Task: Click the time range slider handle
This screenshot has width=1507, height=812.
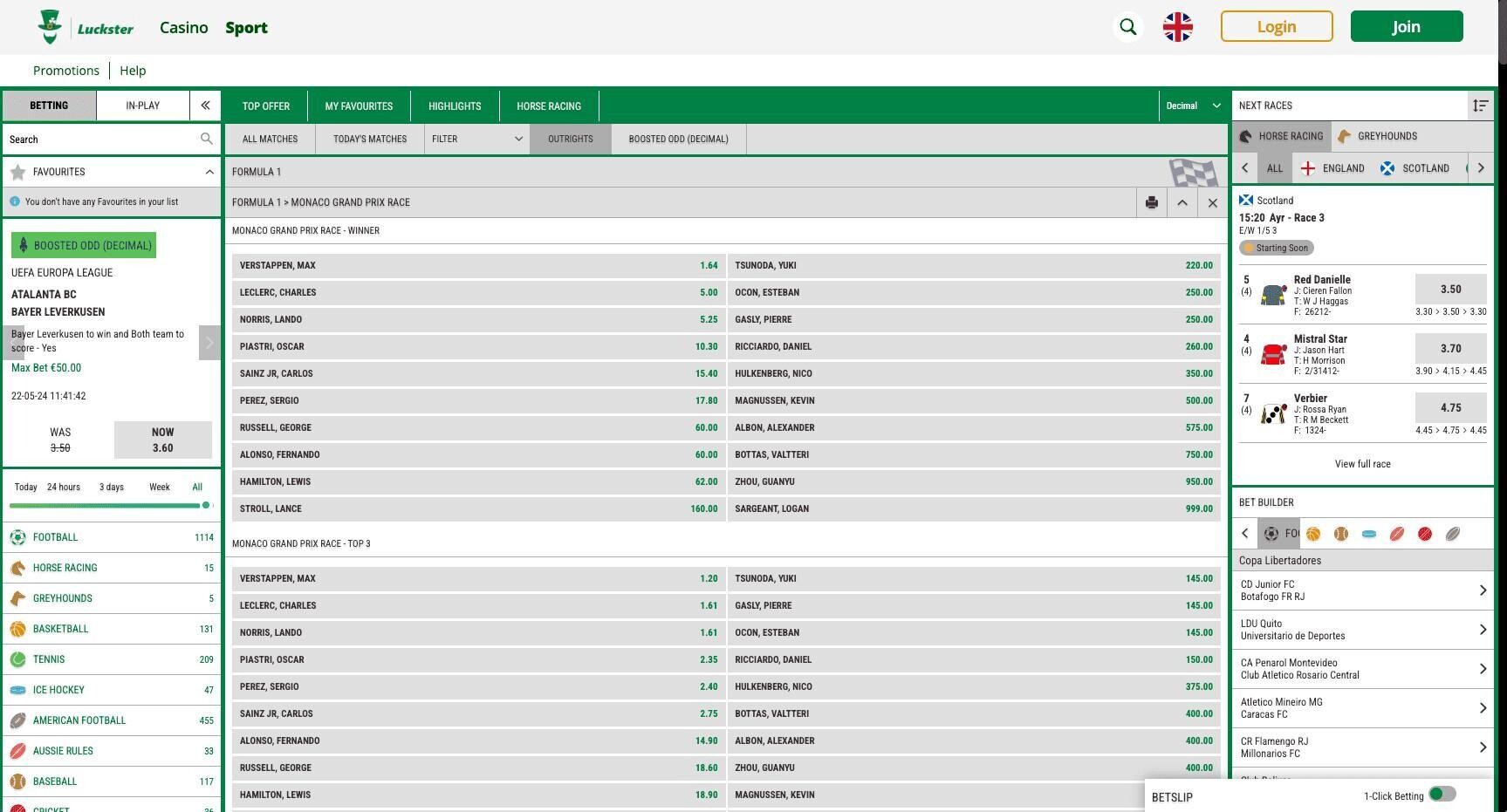Action: [x=206, y=505]
